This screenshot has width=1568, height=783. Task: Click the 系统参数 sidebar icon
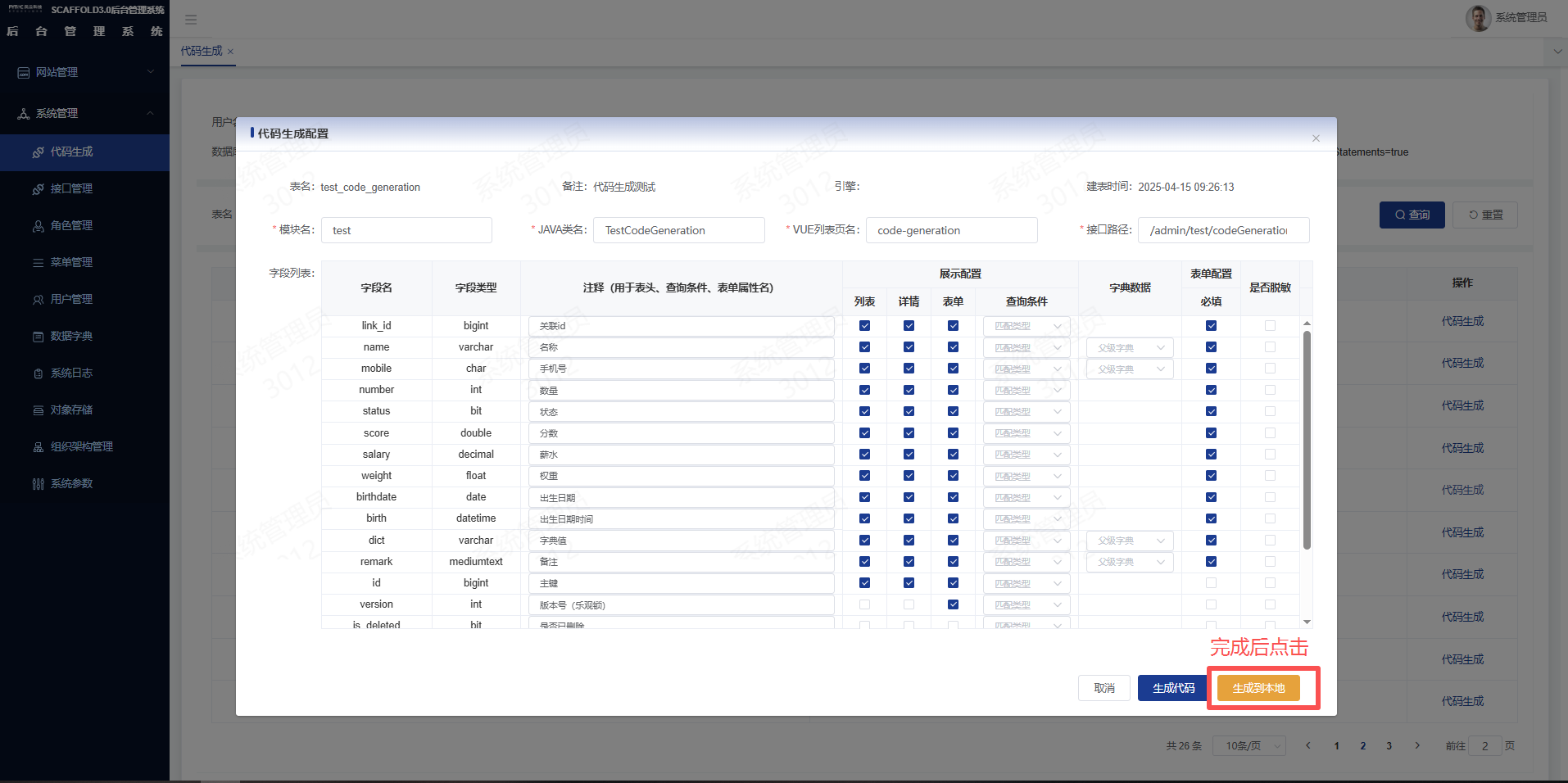pyautogui.click(x=38, y=484)
